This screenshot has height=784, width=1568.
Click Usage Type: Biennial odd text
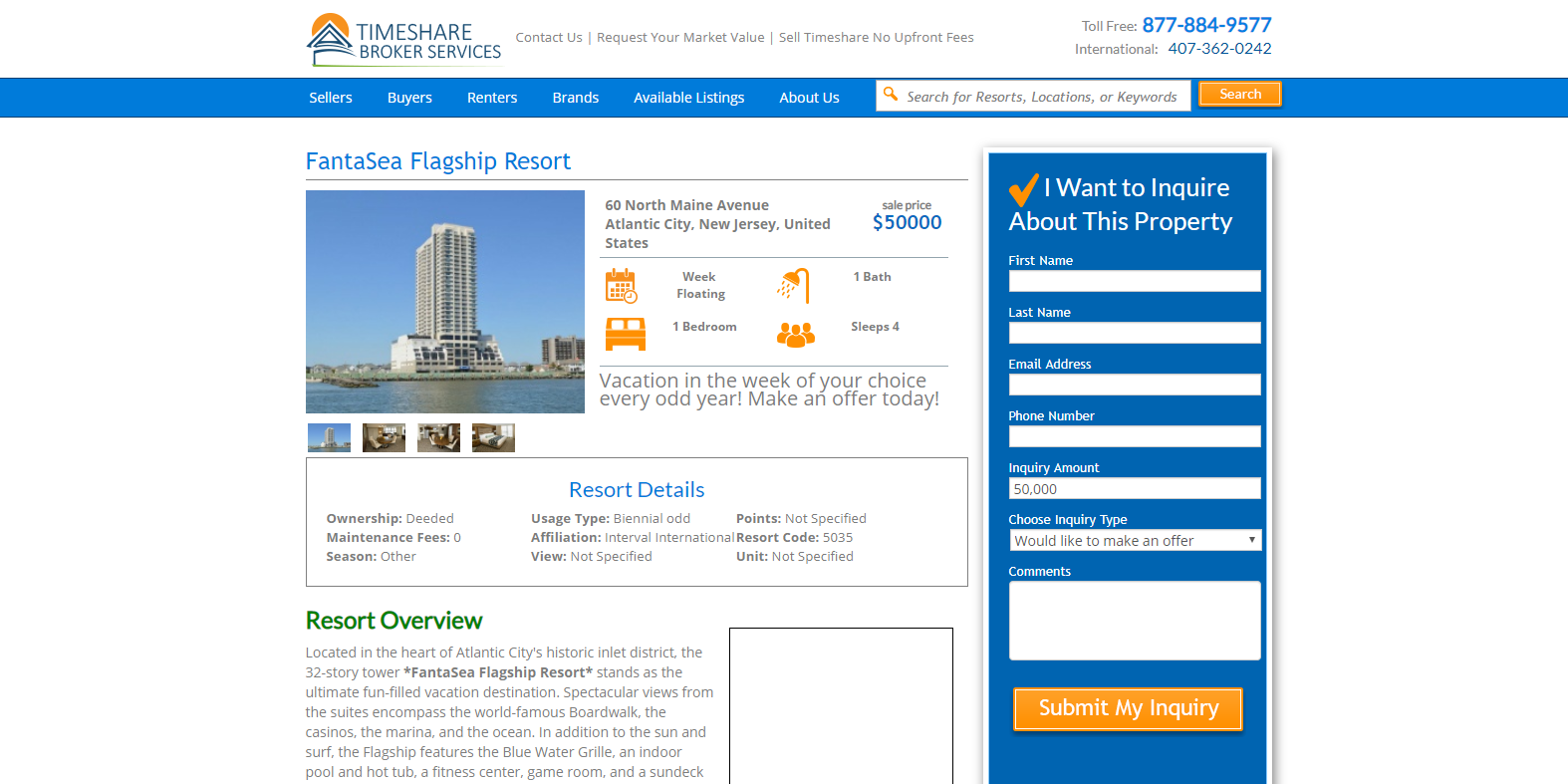[611, 519]
